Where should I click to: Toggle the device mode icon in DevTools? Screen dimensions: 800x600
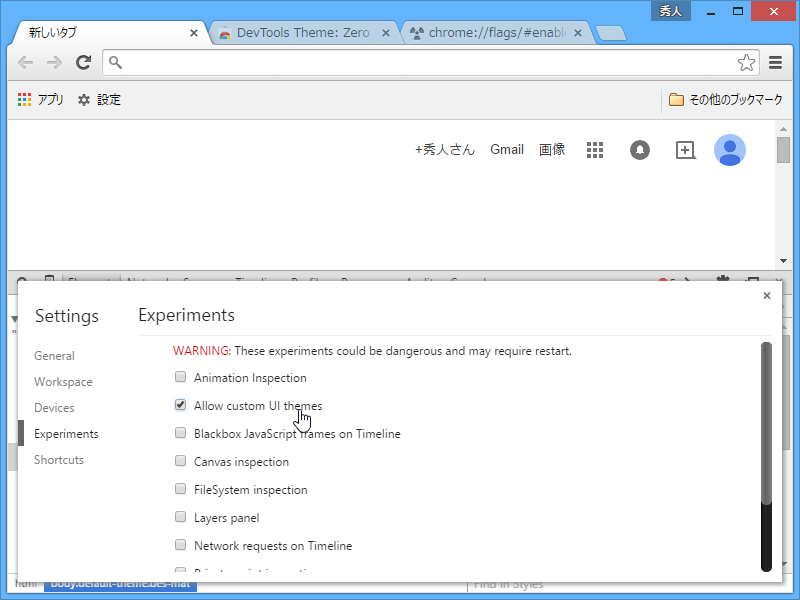(50, 280)
